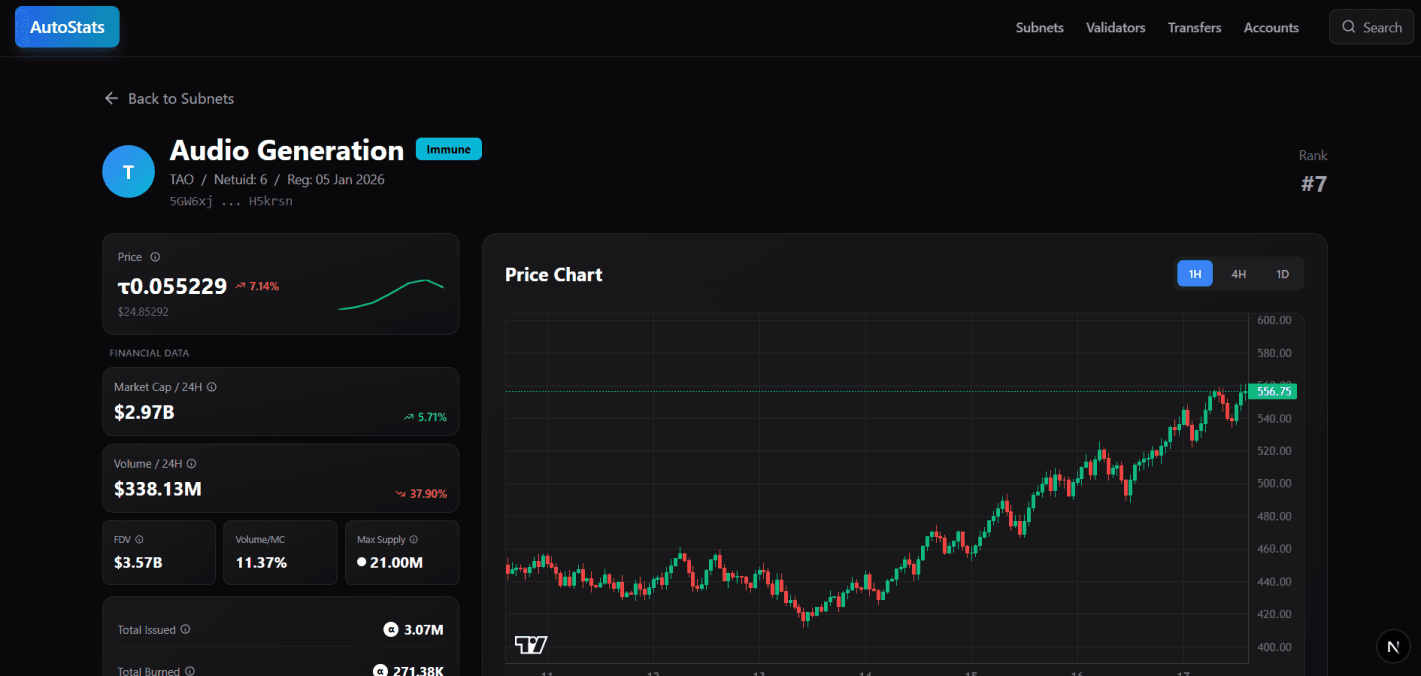Switch the chart to 1D interval

click(1282, 274)
